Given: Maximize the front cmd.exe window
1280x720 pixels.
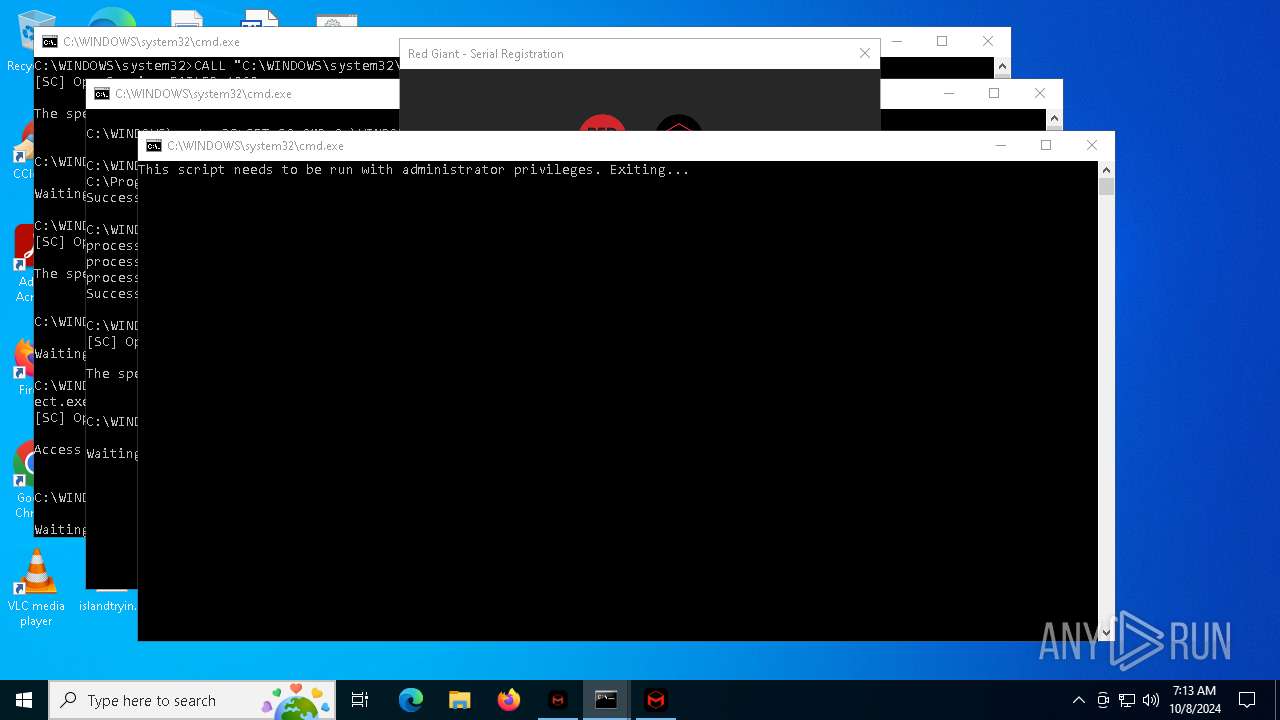Looking at the screenshot, I should tap(1046, 146).
